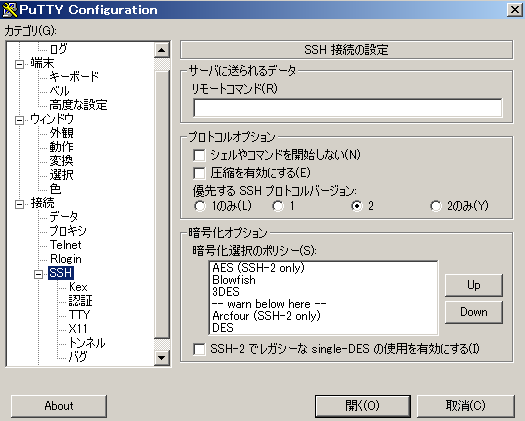Open the ログ category
The height and width of the screenshot is (421, 525).
pyautogui.click(x=58, y=49)
